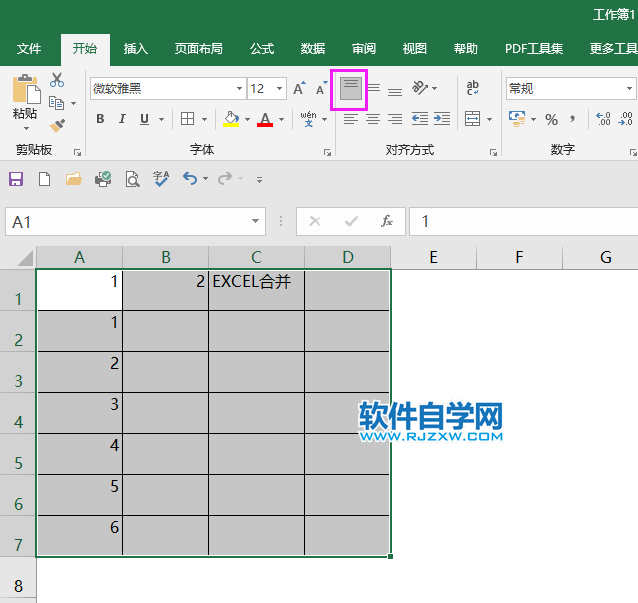This screenshot has width=638, height=603.
Task: Click the quick print icon
Action: pos(103,179)
